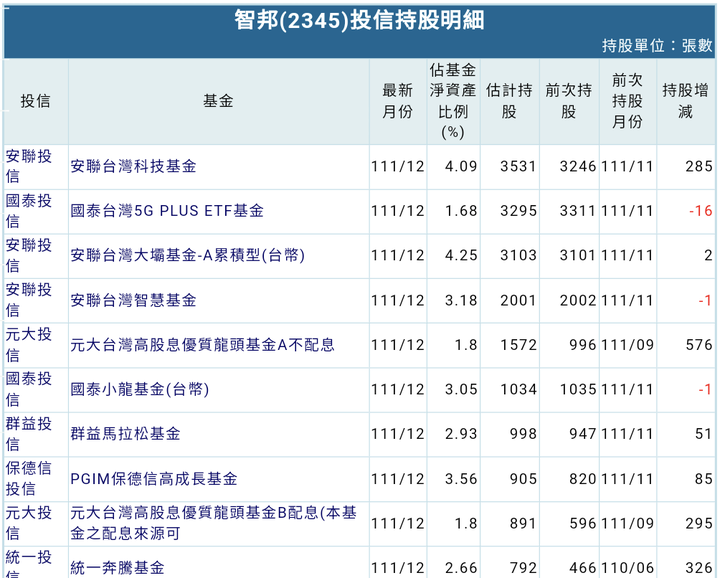Select the estimated holding value 3103

[x=518, y=255]
